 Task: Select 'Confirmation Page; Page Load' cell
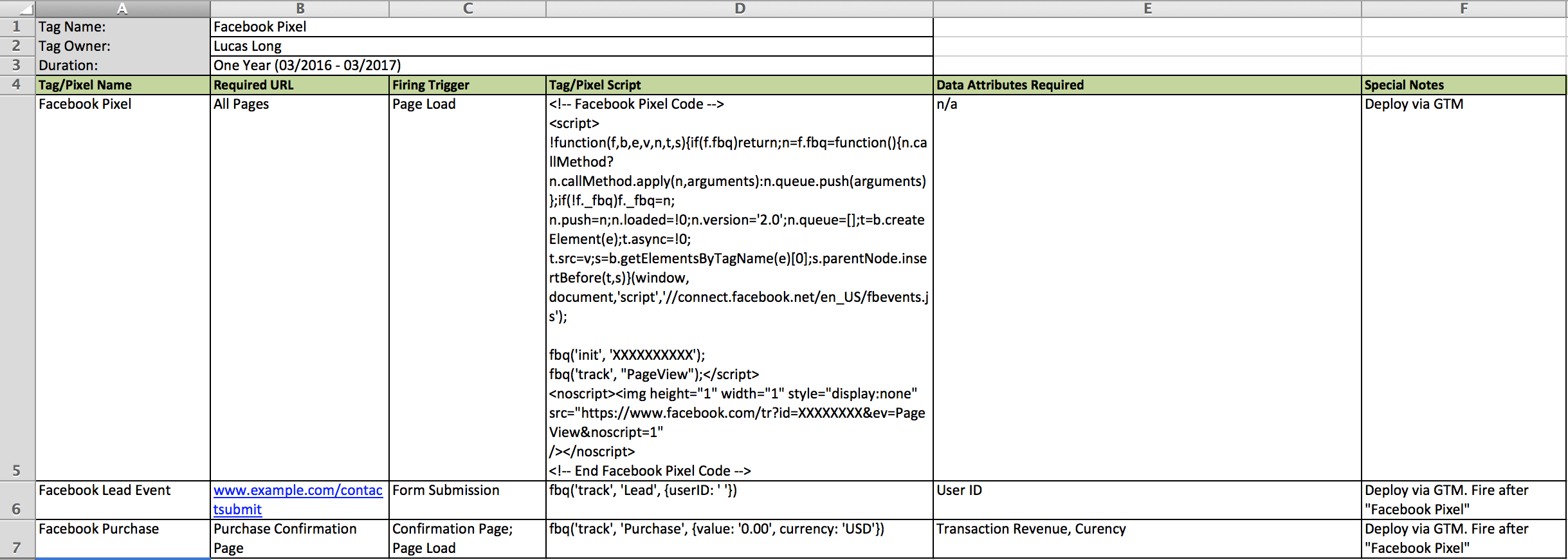[x=468, y=539]
